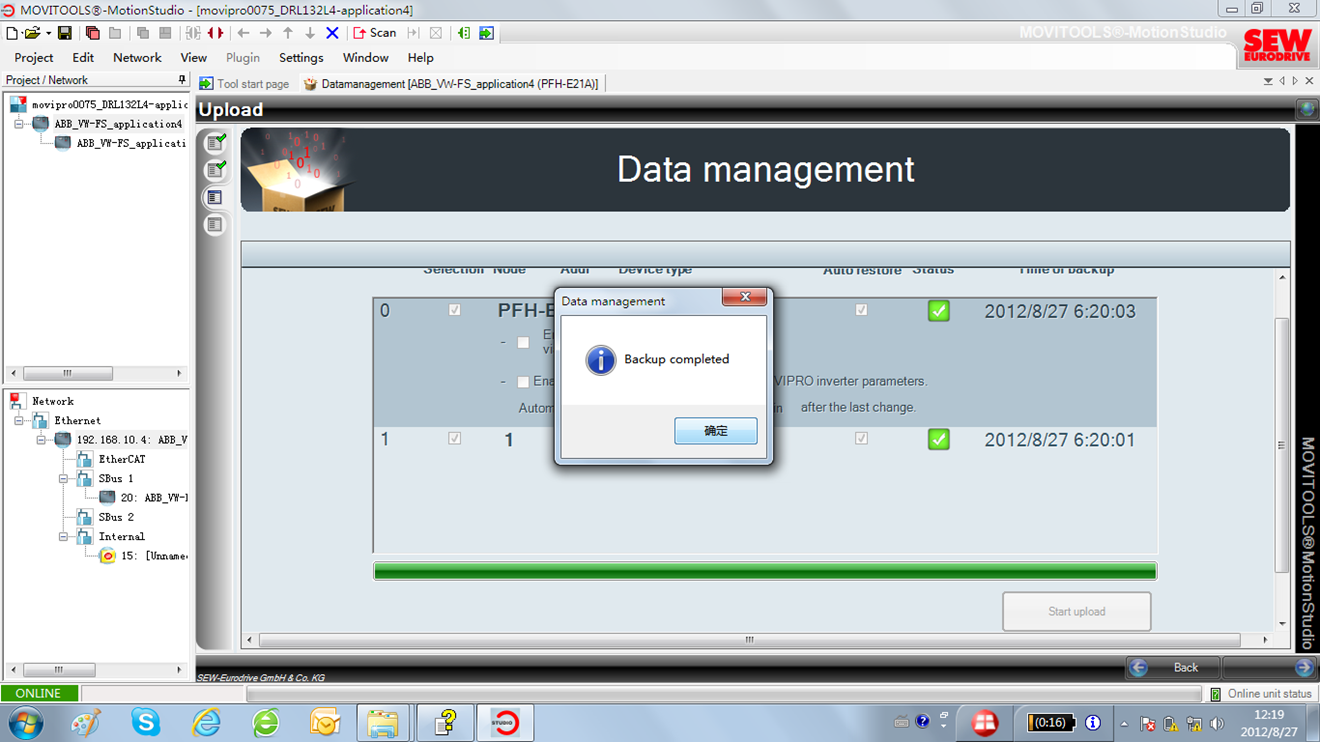1320x742 pixels.
Task: Confirm the Backup completed dialog with 确定
Action: click(x=715, y=431)
